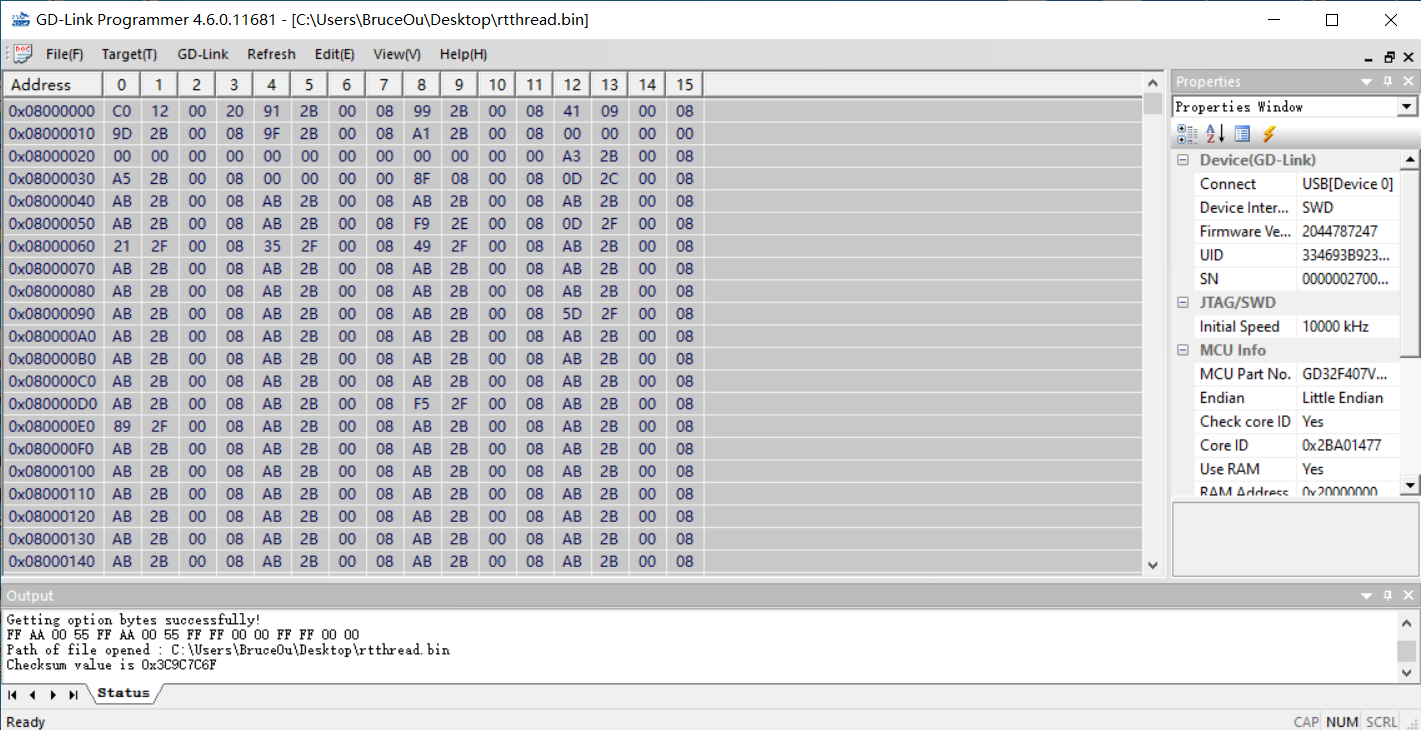Click the column 8 header

tap(421, 84)
